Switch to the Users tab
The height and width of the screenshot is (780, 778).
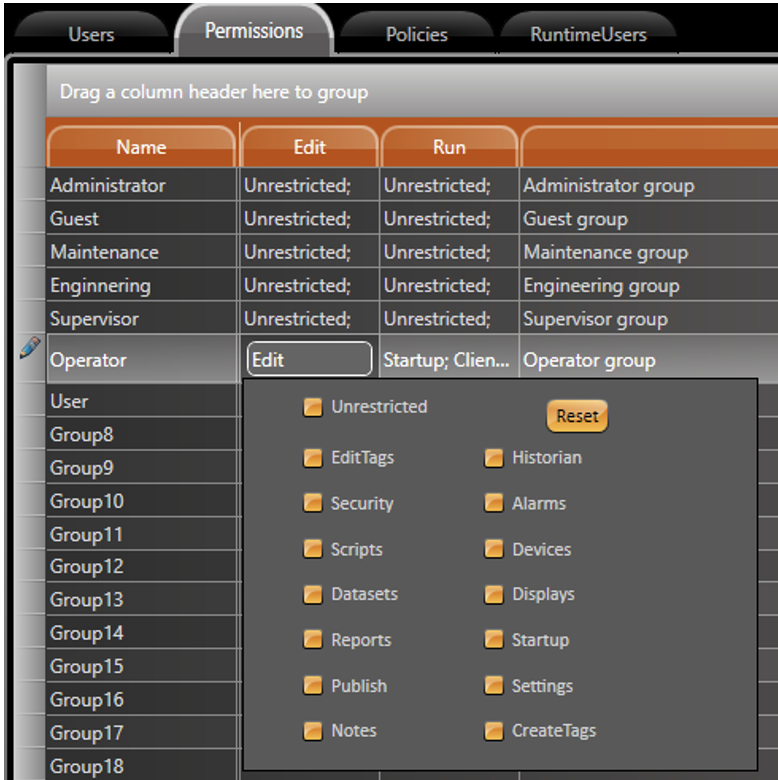point(91,35)
